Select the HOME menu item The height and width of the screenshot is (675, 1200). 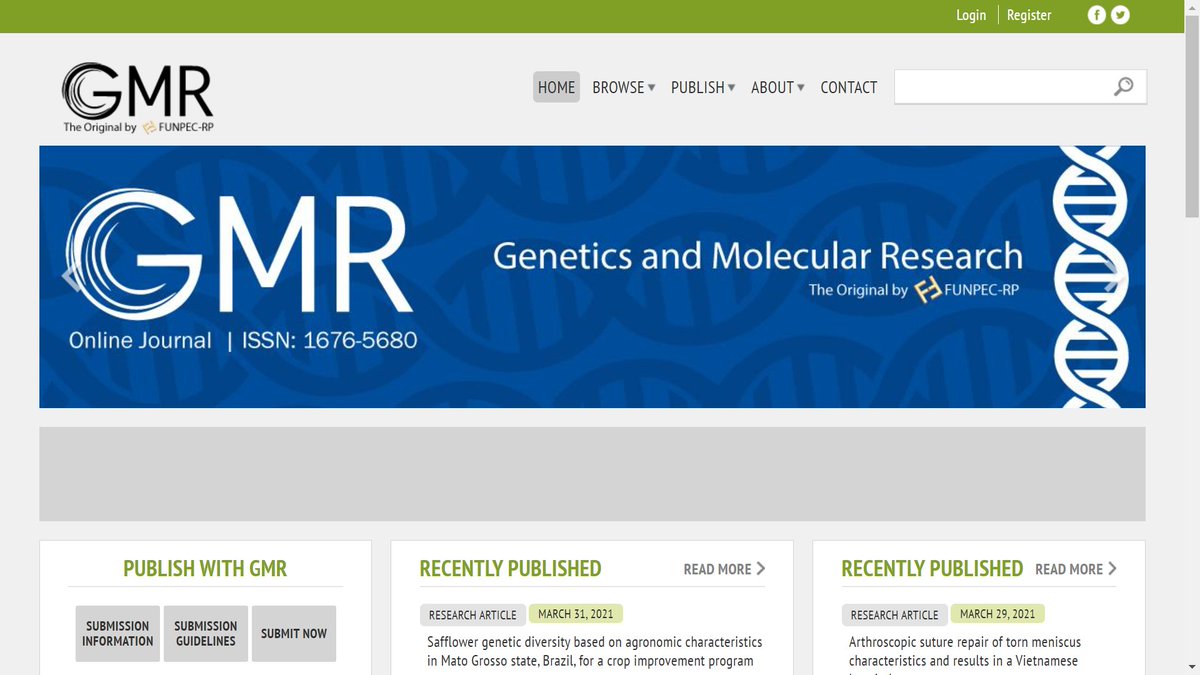point(556,87)
